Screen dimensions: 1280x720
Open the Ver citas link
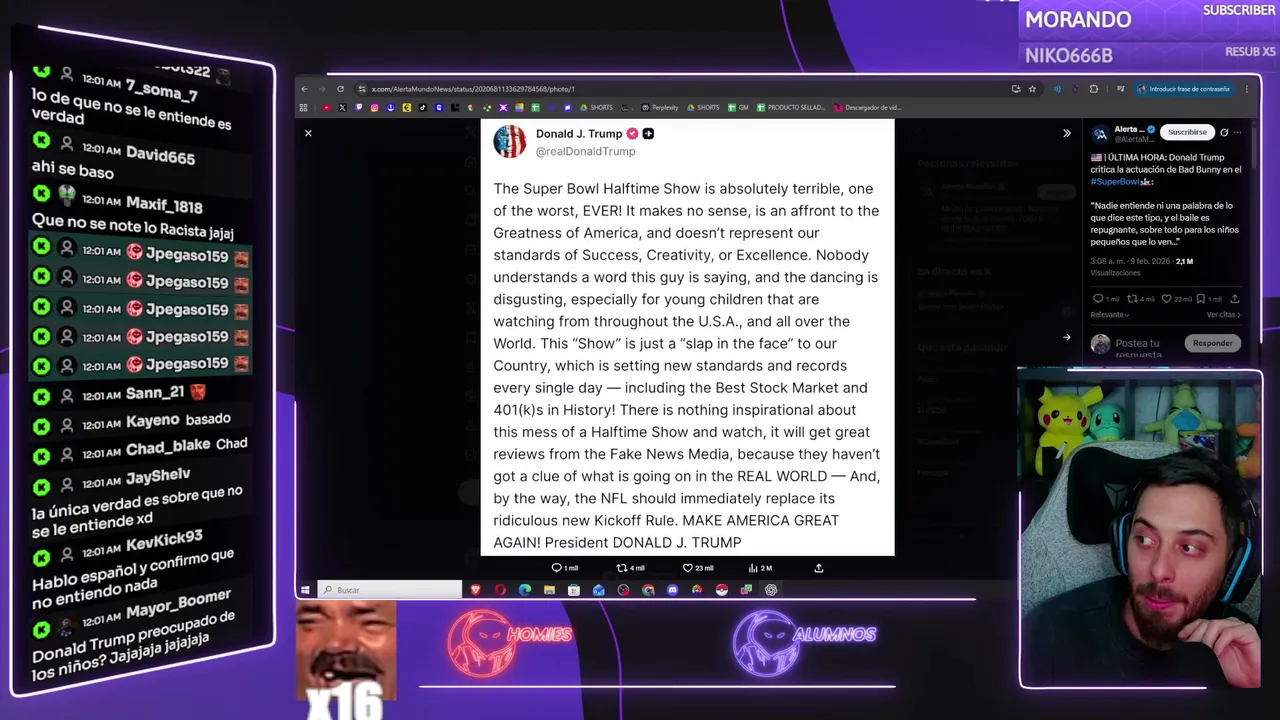click(1223, 315)
